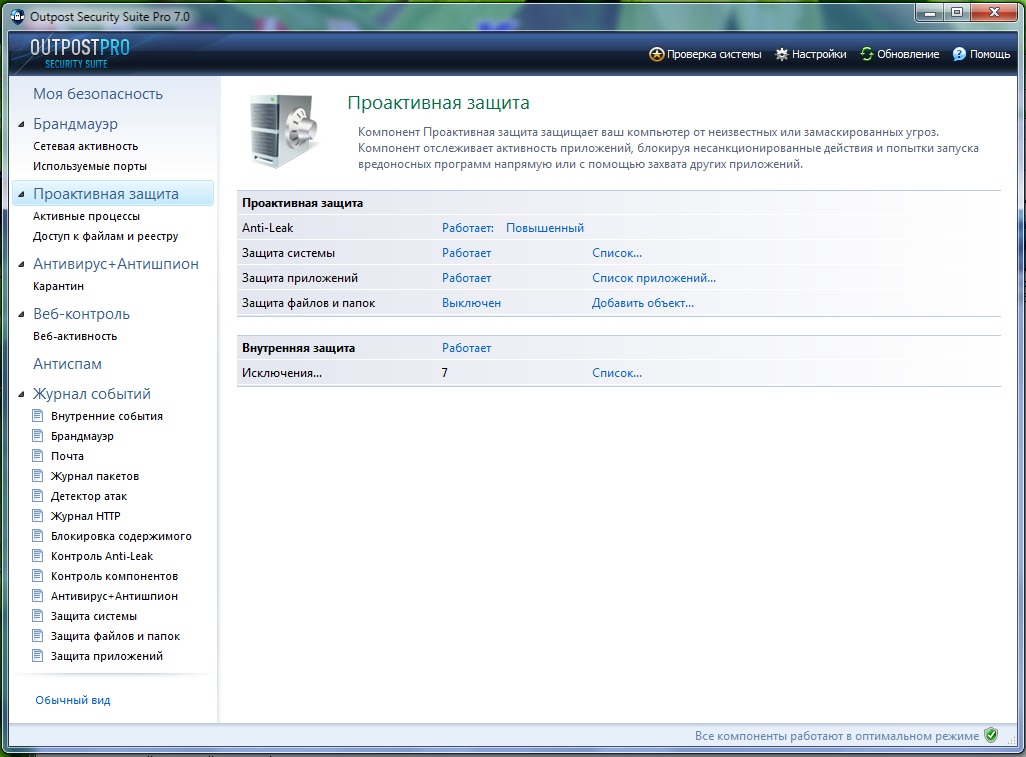Open Помощь from the top bar

982,54
